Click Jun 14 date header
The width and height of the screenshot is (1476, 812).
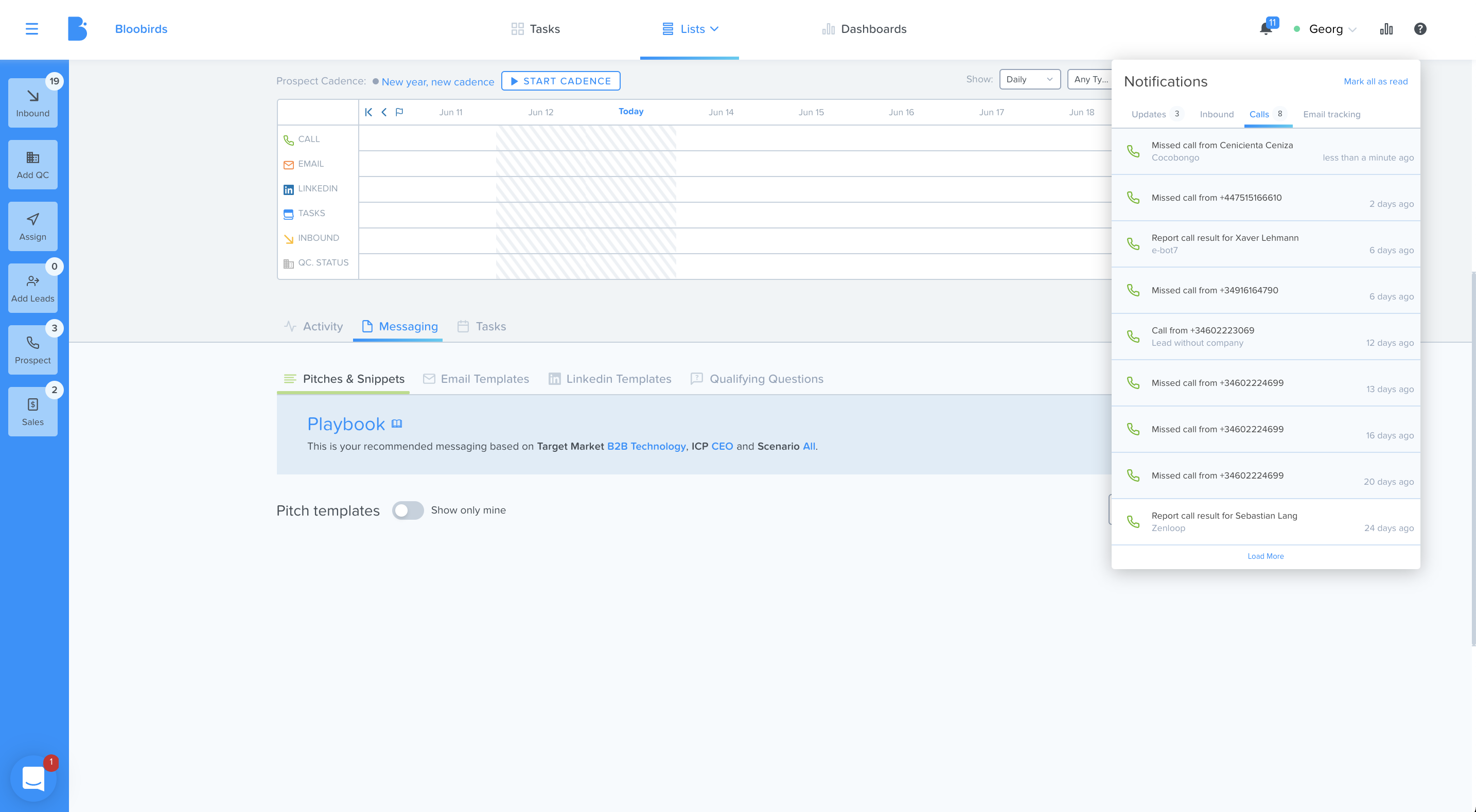721,112
